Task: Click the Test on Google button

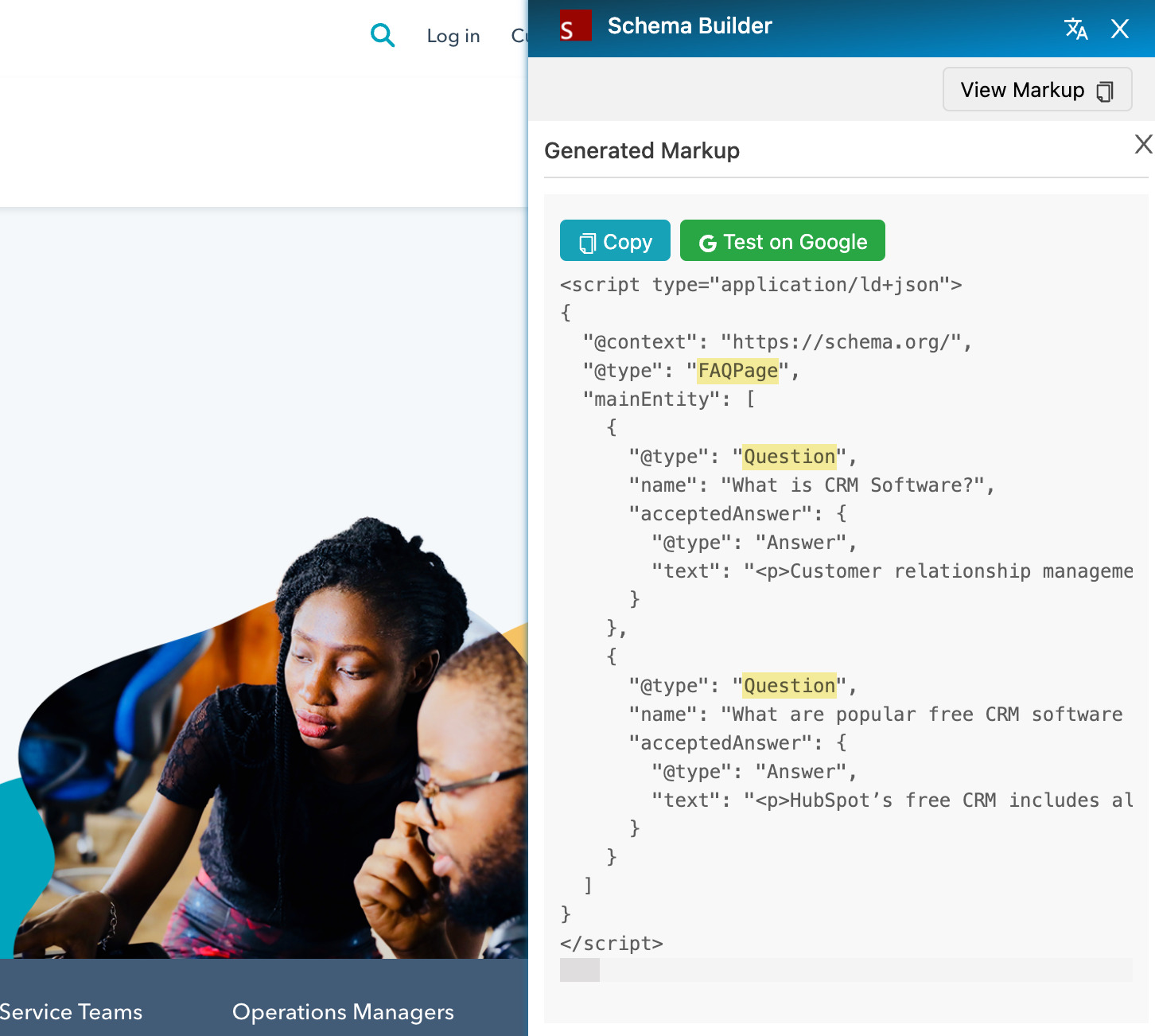Action: pos(782,240)
